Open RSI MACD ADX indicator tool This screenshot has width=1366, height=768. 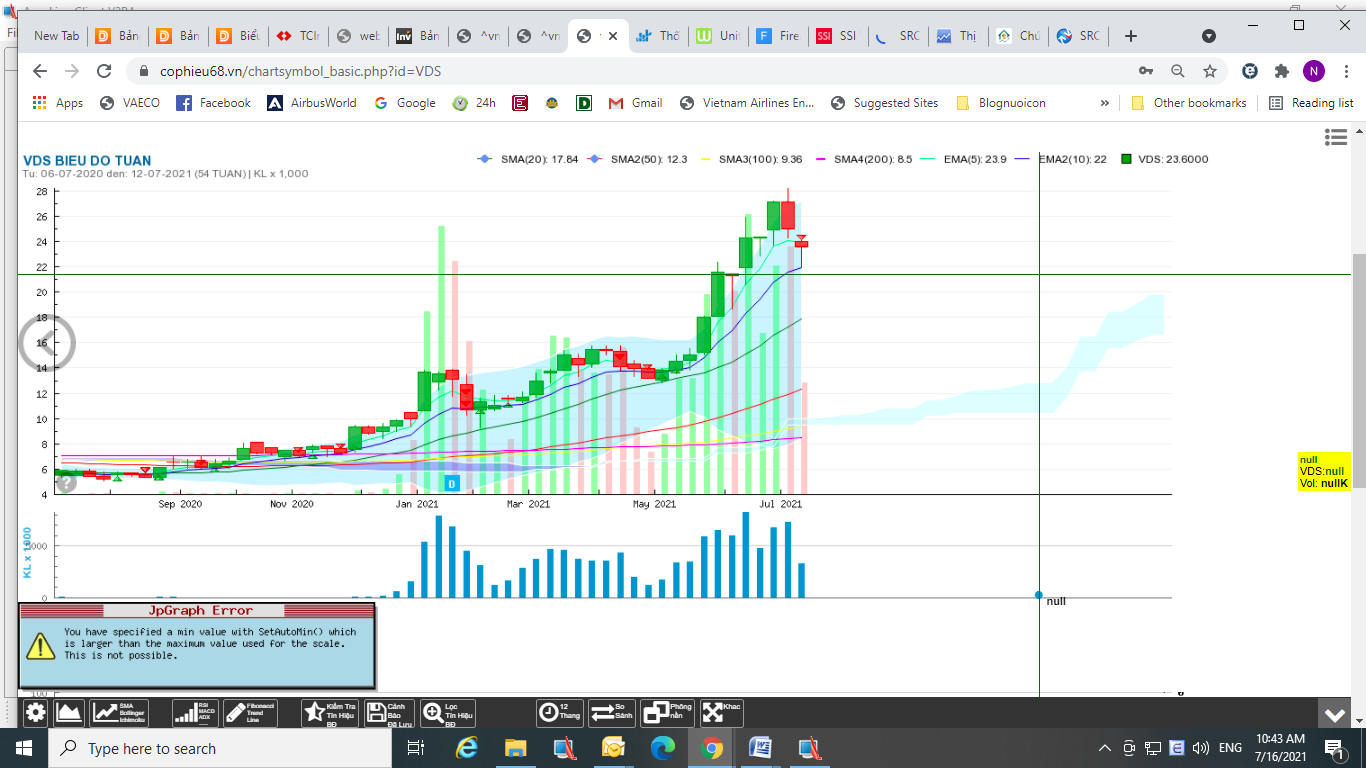click(195, 713)
